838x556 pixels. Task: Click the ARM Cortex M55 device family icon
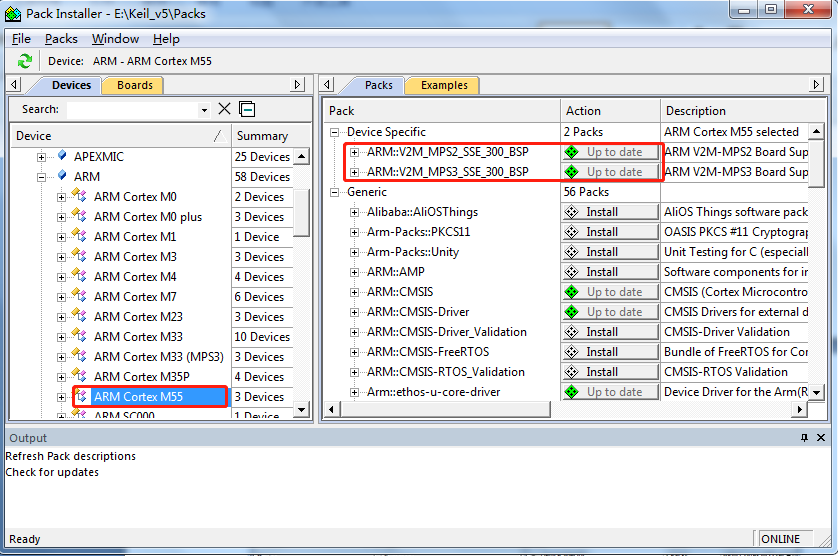[81, 396]
